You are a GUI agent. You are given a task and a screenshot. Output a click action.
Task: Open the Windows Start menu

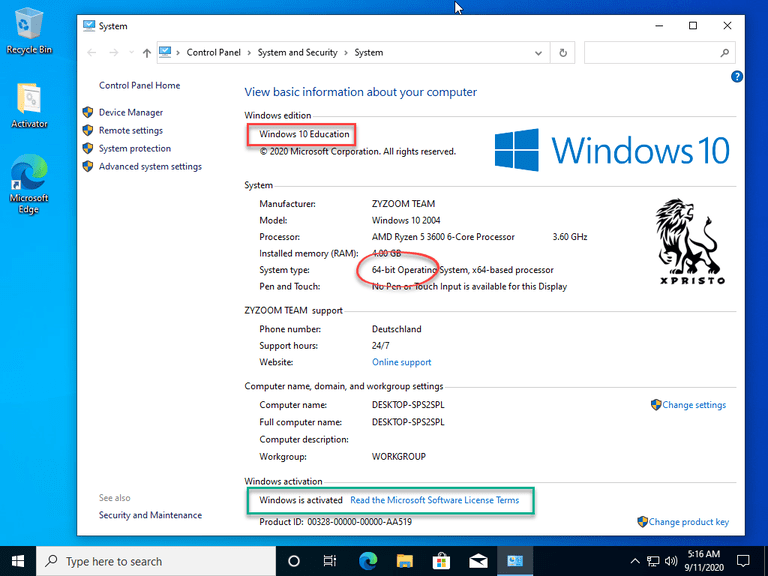point(18,561)
